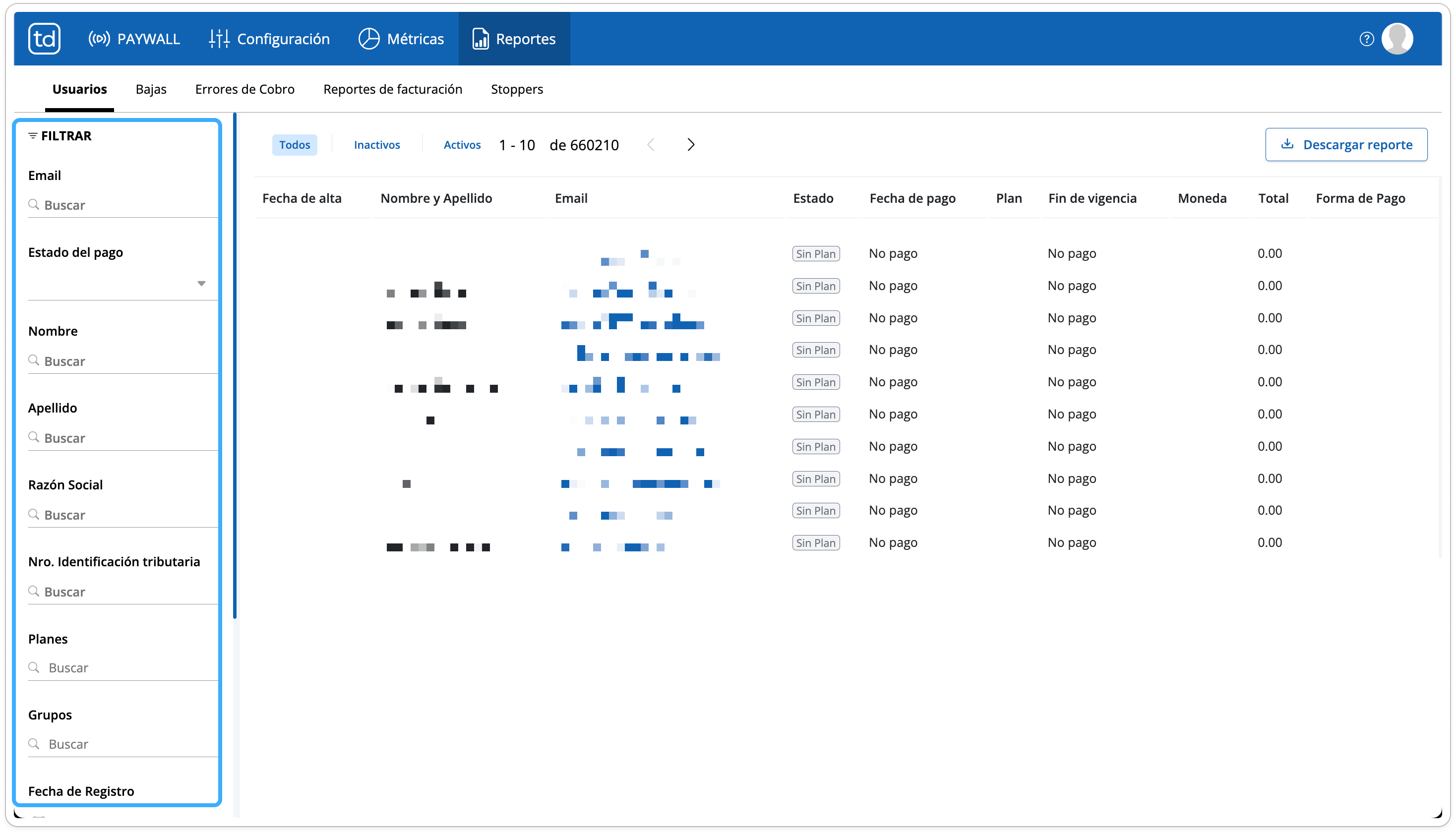Click the 'de 660210' record count

pyautogui.click(x=584, y=145)
